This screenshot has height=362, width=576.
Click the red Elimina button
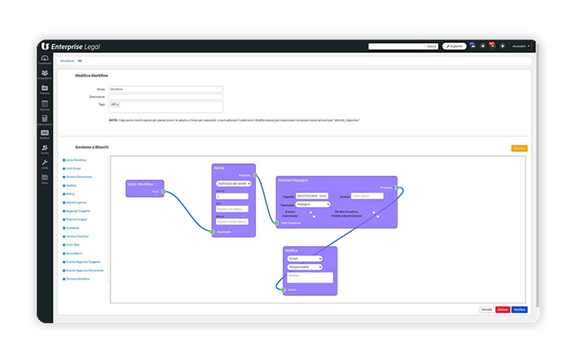click(x=503, y=310)
